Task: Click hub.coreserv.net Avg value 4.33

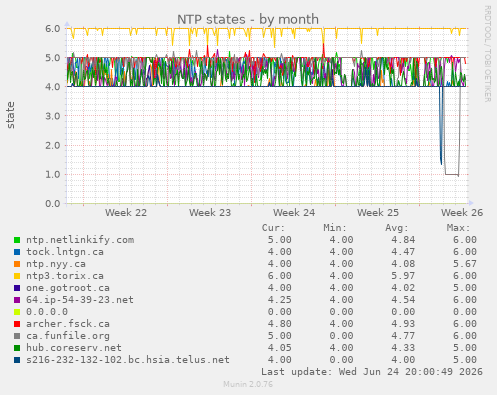Action: tap(403, 348)
